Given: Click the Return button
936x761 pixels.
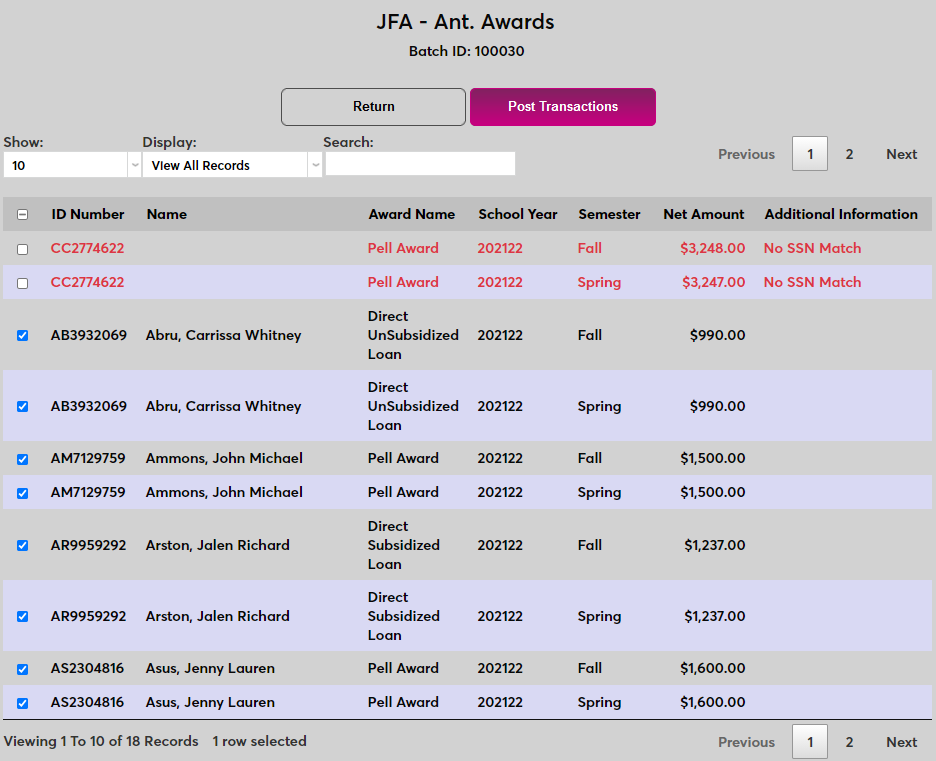Looking at the screenshot, I should pos(373,106).
